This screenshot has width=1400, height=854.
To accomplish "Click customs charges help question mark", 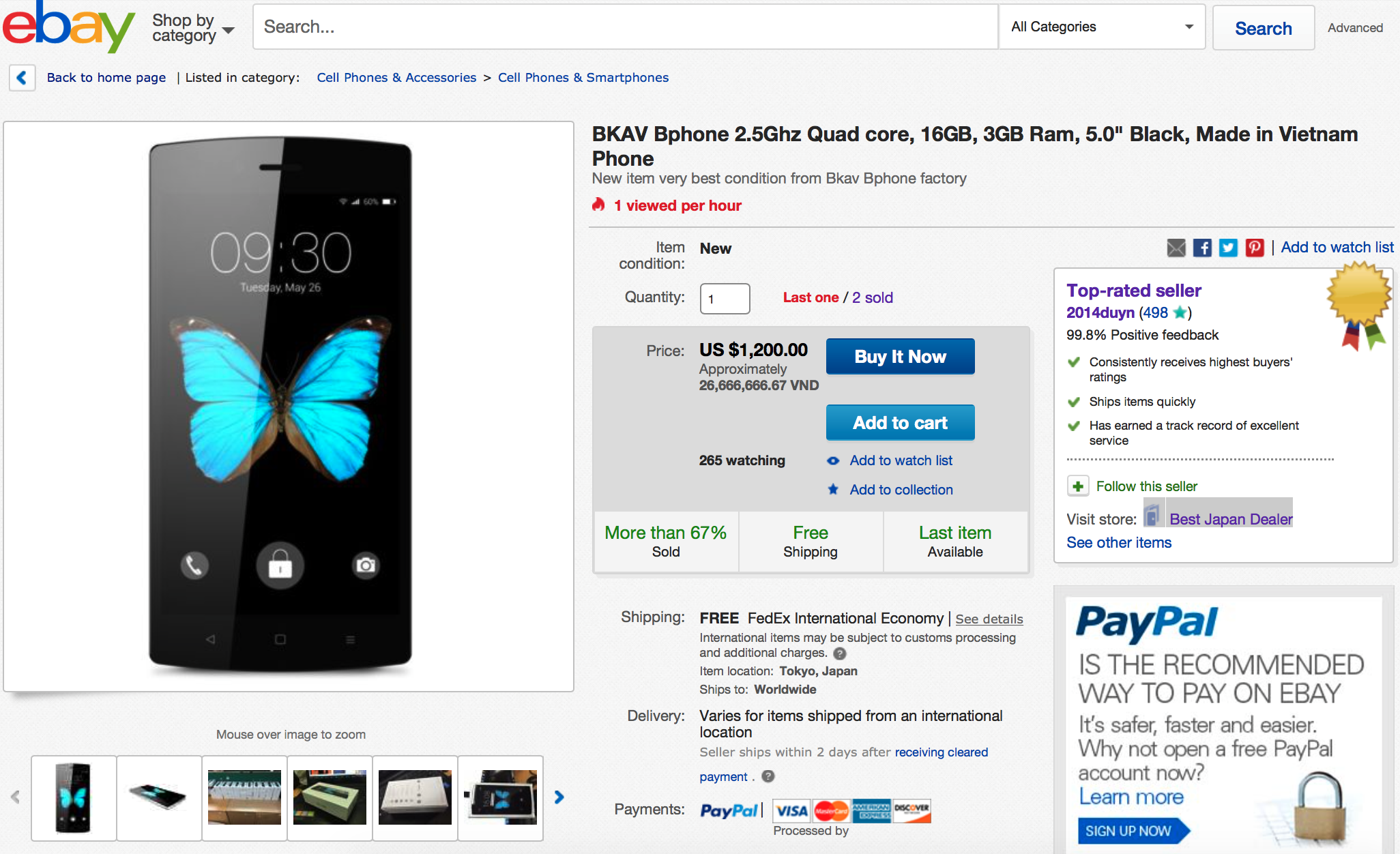I will (840, 653).
